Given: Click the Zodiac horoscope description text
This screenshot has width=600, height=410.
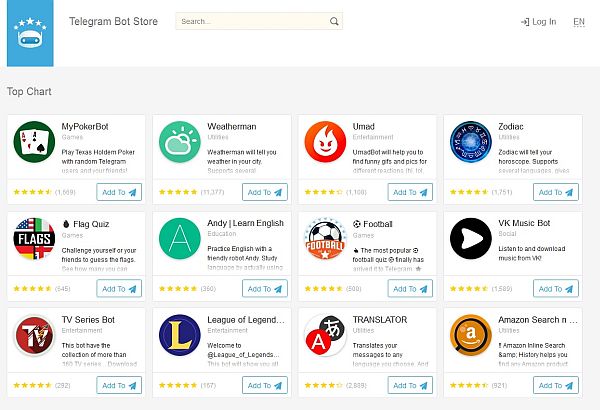Looking at the screenshot, I should tap(533, 161).
